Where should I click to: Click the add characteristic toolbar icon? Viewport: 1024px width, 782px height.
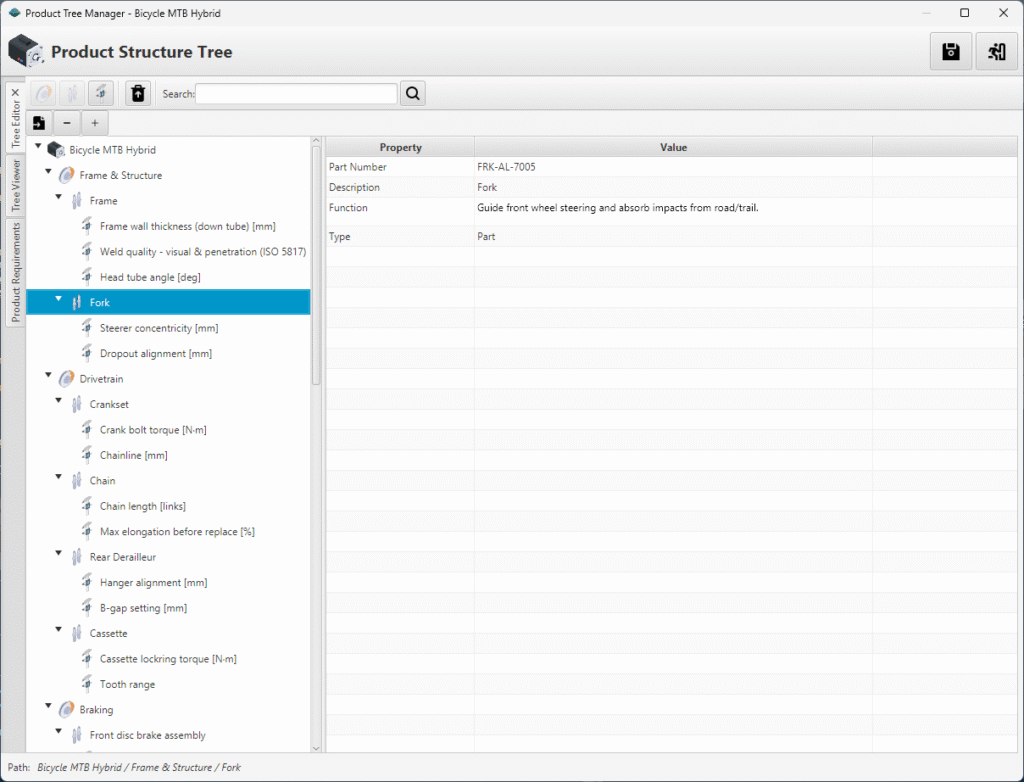pos(100,94)
